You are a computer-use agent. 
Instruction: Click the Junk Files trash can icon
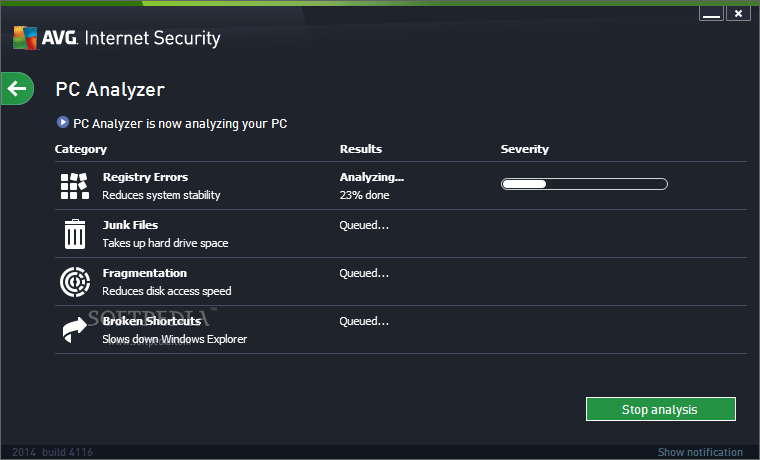(x=75, y=234)
